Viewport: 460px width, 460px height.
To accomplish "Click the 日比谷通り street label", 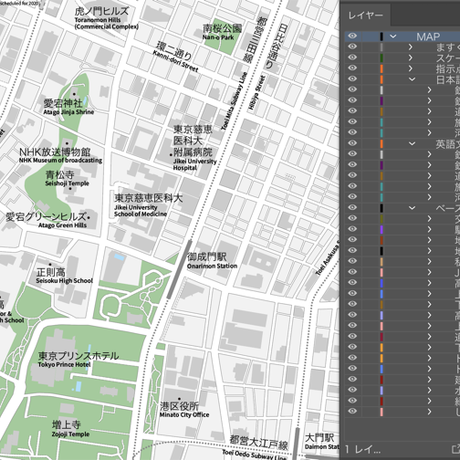I will click(x=277, y=46).
